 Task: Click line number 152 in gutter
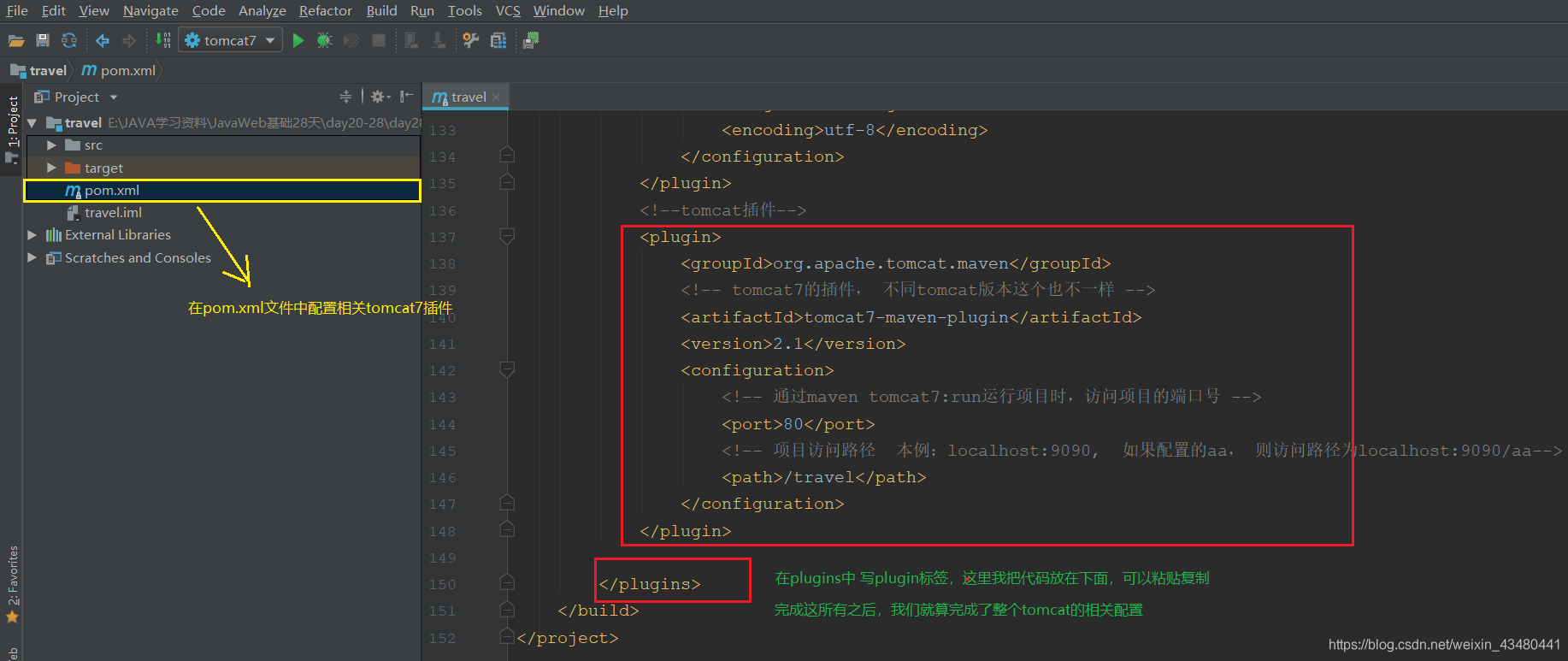[x=443, y=638]
